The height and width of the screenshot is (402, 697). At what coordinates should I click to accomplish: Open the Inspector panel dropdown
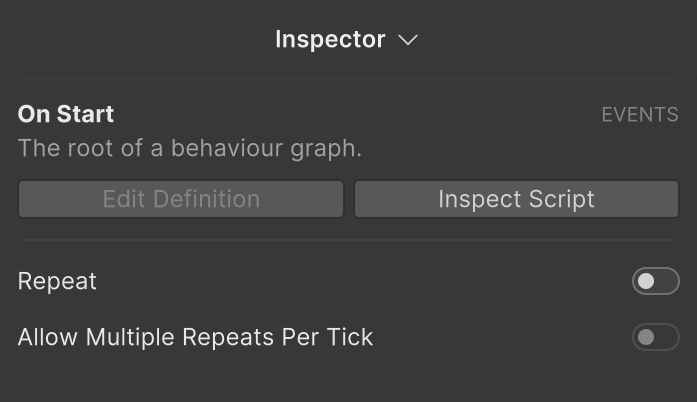pyautogui.click(x=346, y=40)
